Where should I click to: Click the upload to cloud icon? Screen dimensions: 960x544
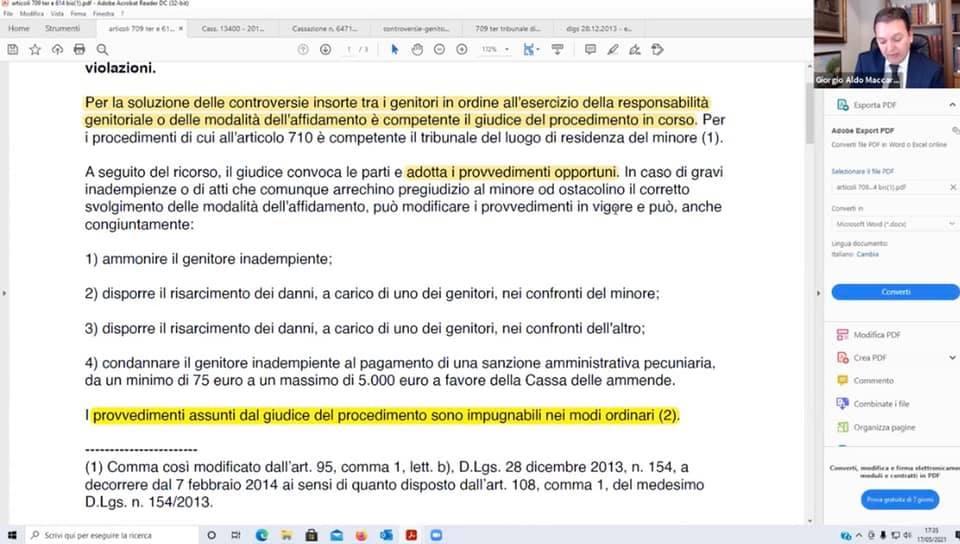(x=57, y=50)
